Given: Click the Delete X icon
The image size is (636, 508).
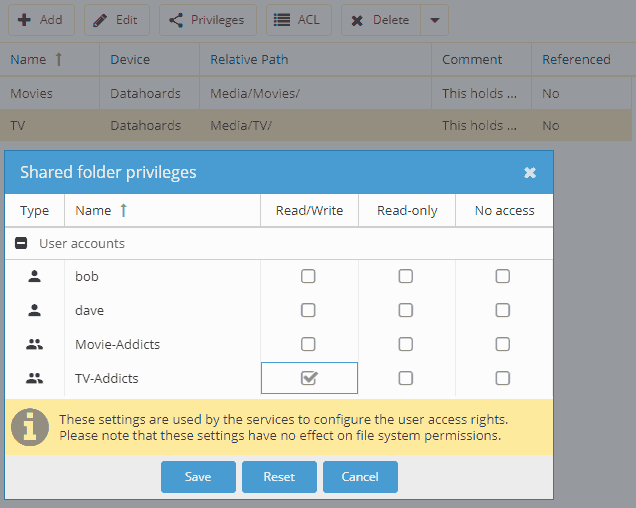Looking at the screenshot, I should pos(358,20).
